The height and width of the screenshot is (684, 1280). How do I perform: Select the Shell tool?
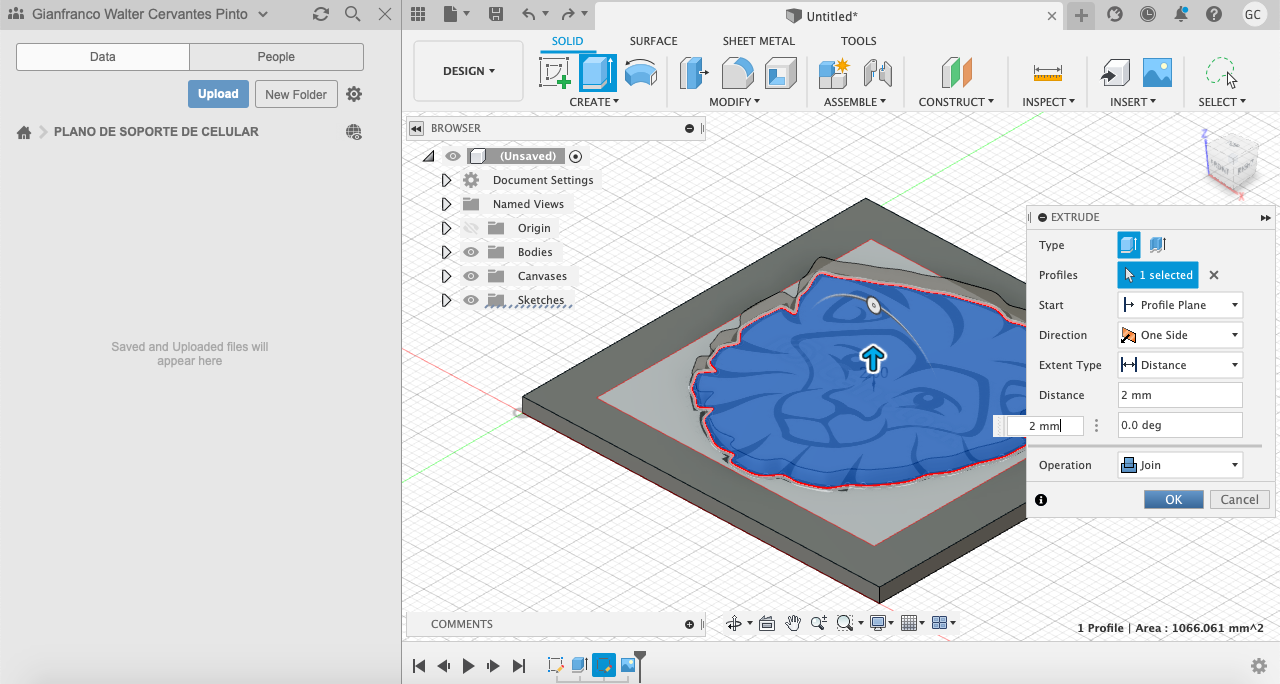point(780,73)
